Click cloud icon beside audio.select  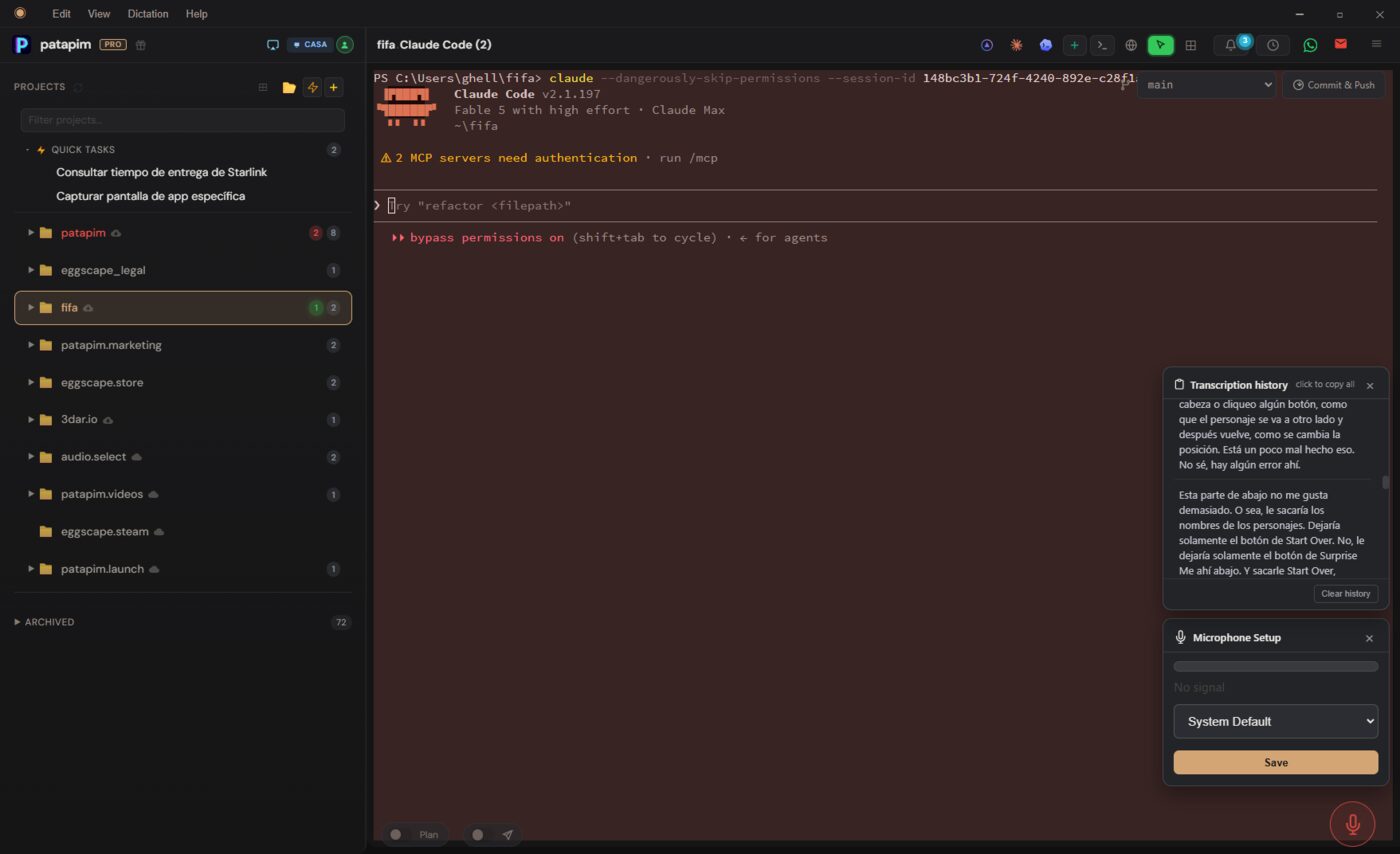click(137, 457)
